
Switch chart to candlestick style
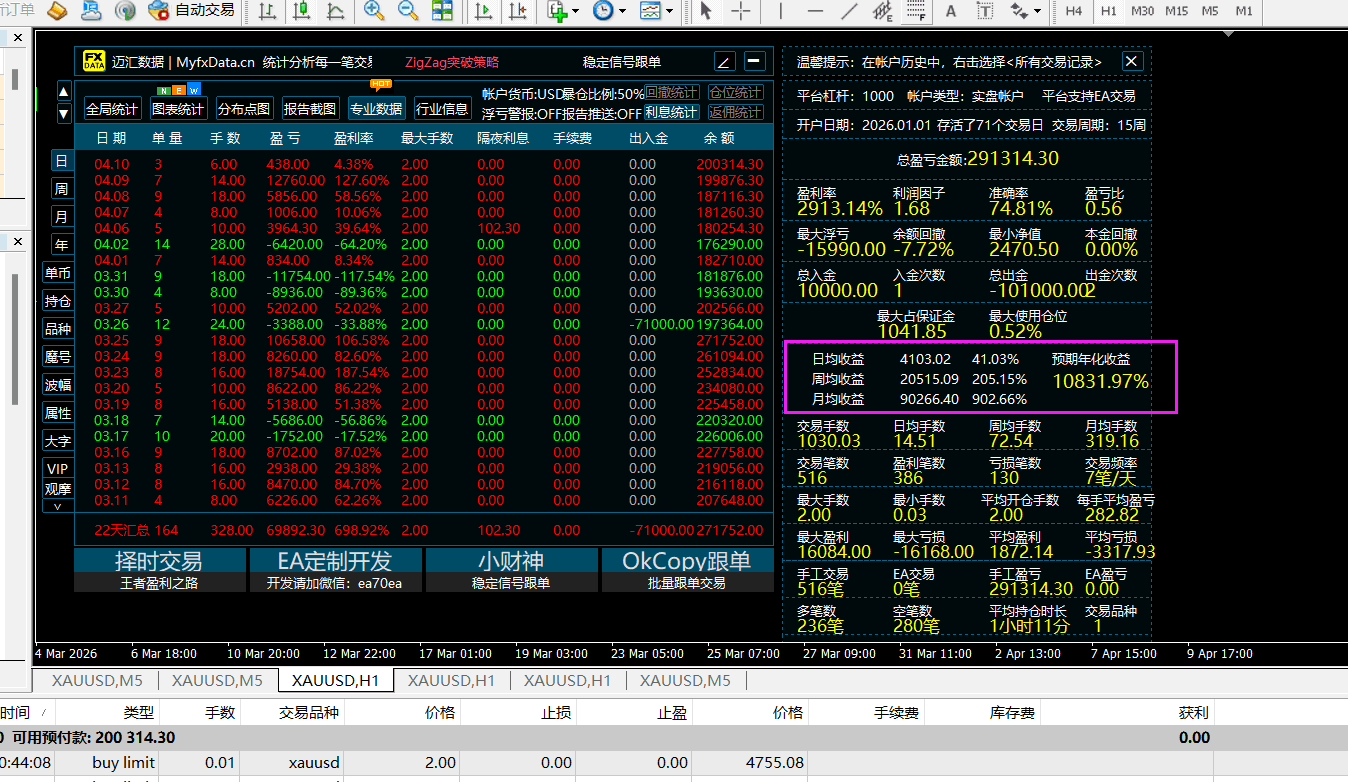302,11
